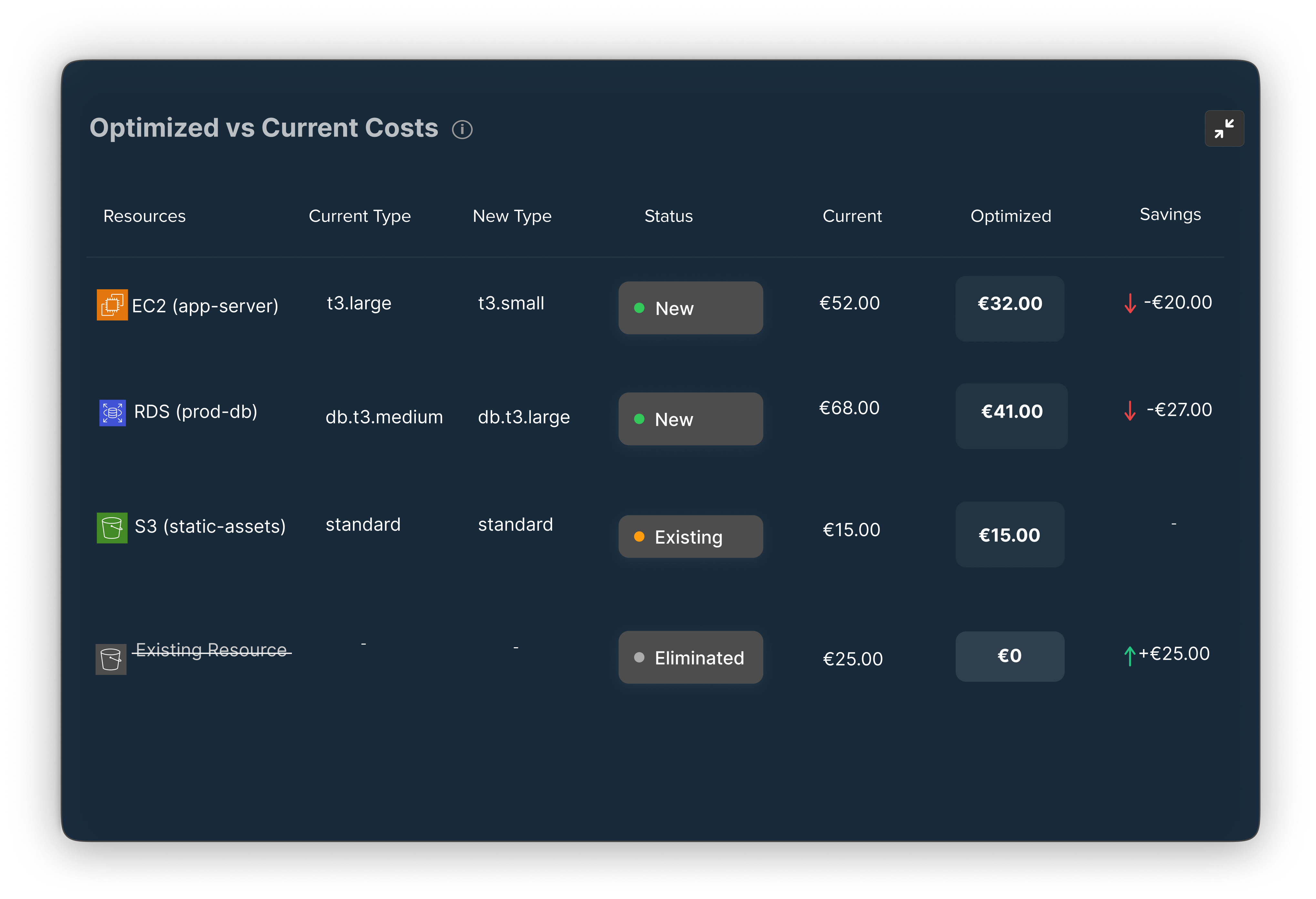1316x899 pixels.
Task: Click the red down arrow next to -€20.00
Action: [x=1130, y=303]
